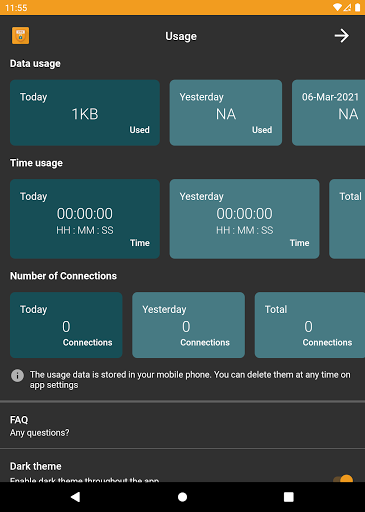Select the Dark theme settings row
Image resolution: width=365 pixels, height=512 pixels.
[x=182, y=466]
